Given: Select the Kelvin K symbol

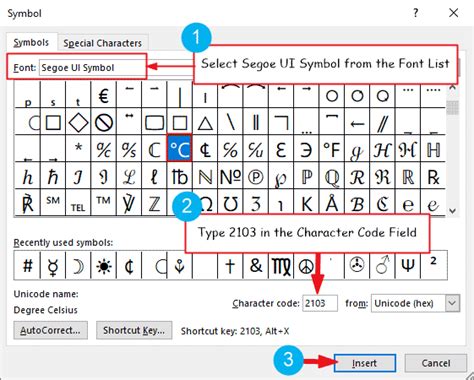Looking at the screenshot, I should [306, 202].
